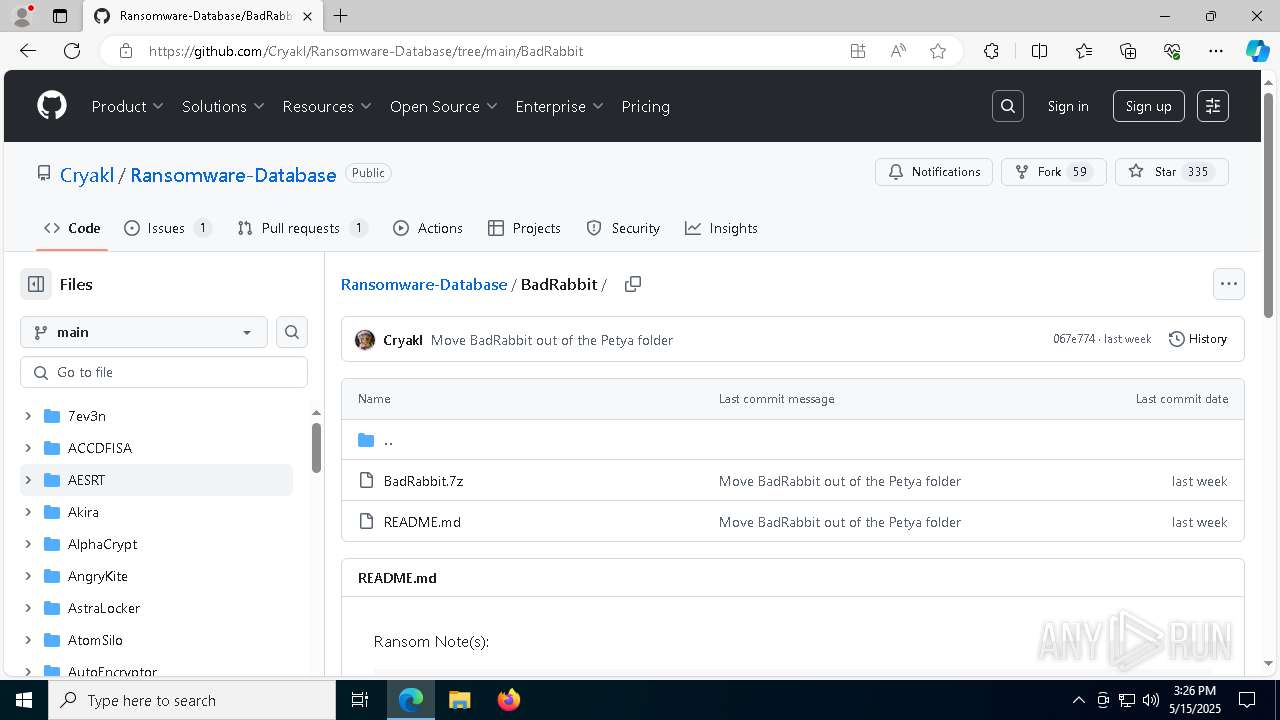Screen dimensions: 1280x720
Task: Open Edge Favorites list icon
Action: 1084,51
